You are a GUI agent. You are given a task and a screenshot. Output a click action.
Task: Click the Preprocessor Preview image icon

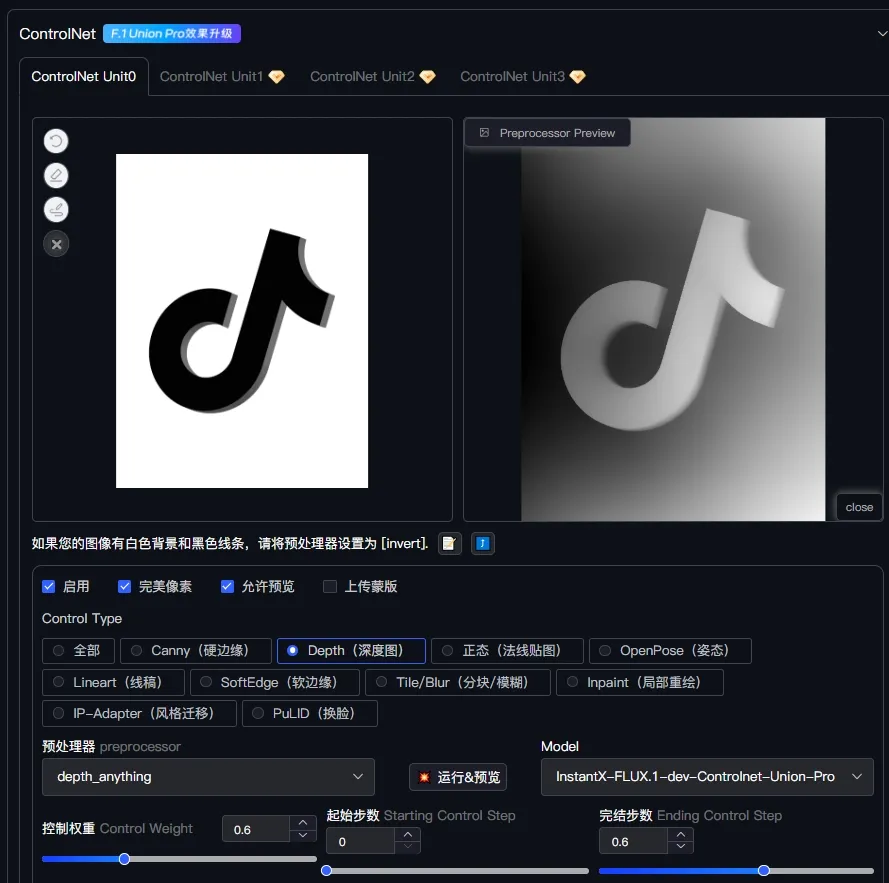(x=484, y=133)
